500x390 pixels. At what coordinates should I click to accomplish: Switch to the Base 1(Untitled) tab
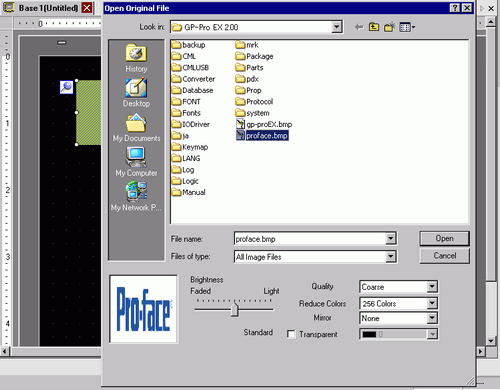click(x=48, y=8)
